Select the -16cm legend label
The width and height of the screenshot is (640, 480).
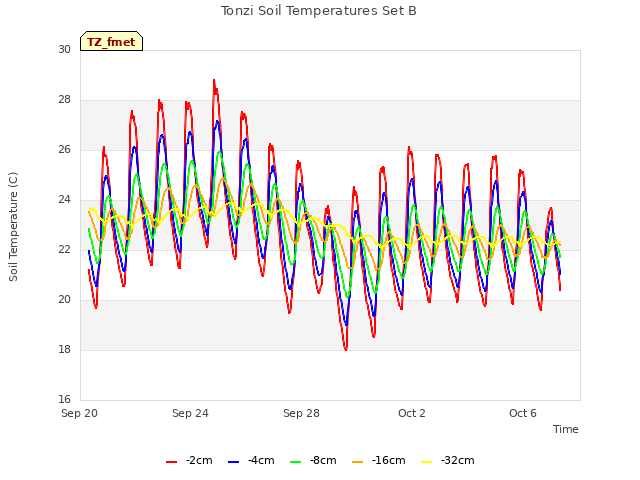tap(389, 460)
